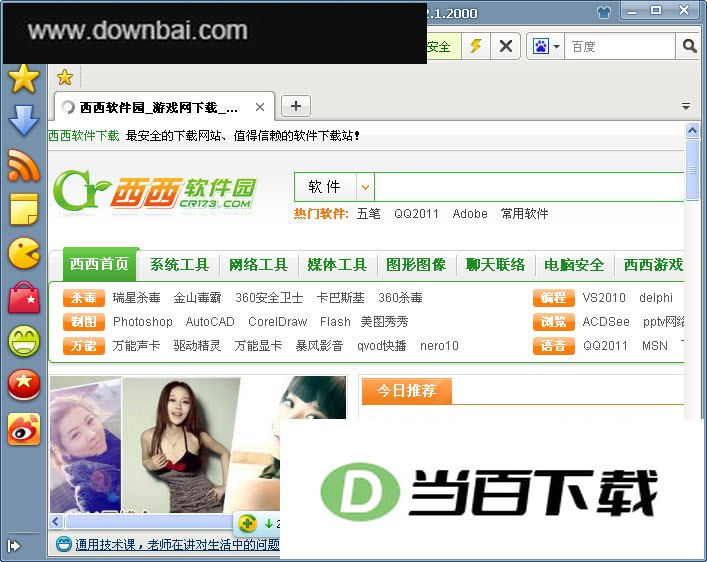
Task: Click the 制图 orange category button
Action: coord(83,322)
